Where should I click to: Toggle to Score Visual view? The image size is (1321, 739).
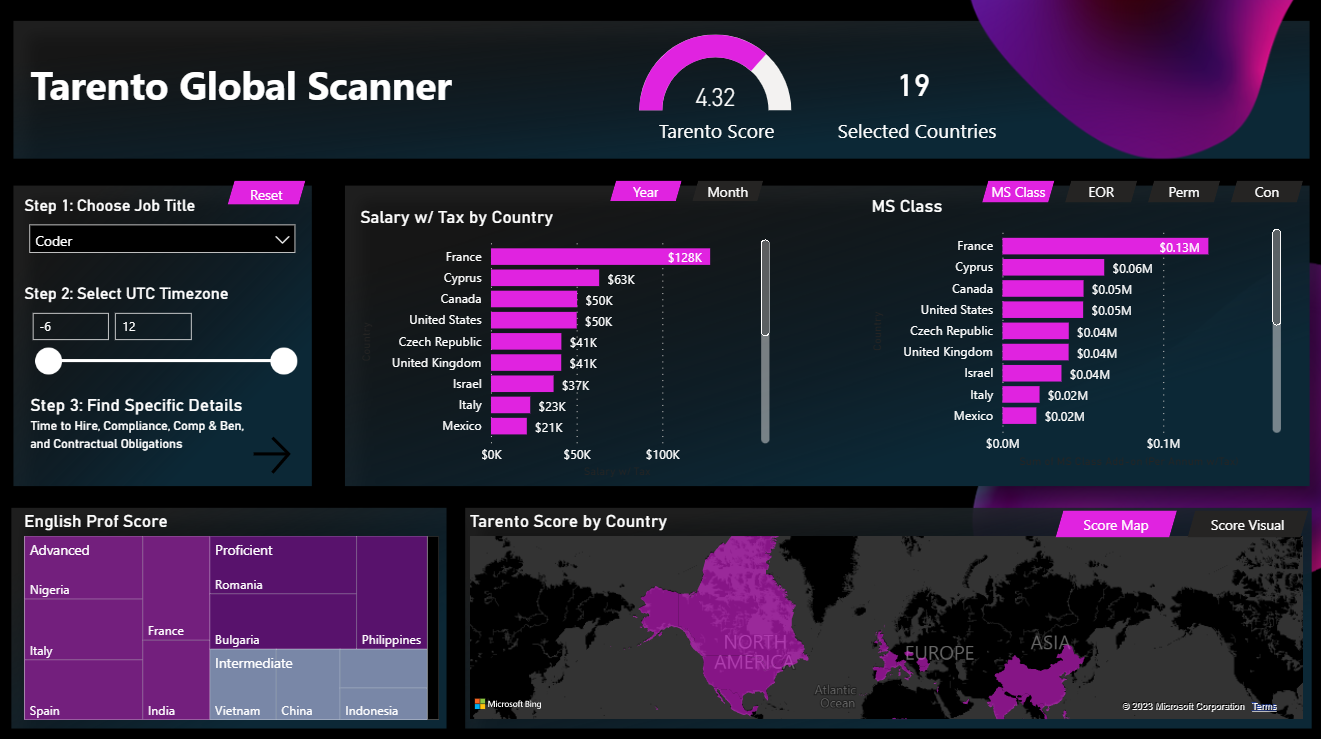point(1246,525)
